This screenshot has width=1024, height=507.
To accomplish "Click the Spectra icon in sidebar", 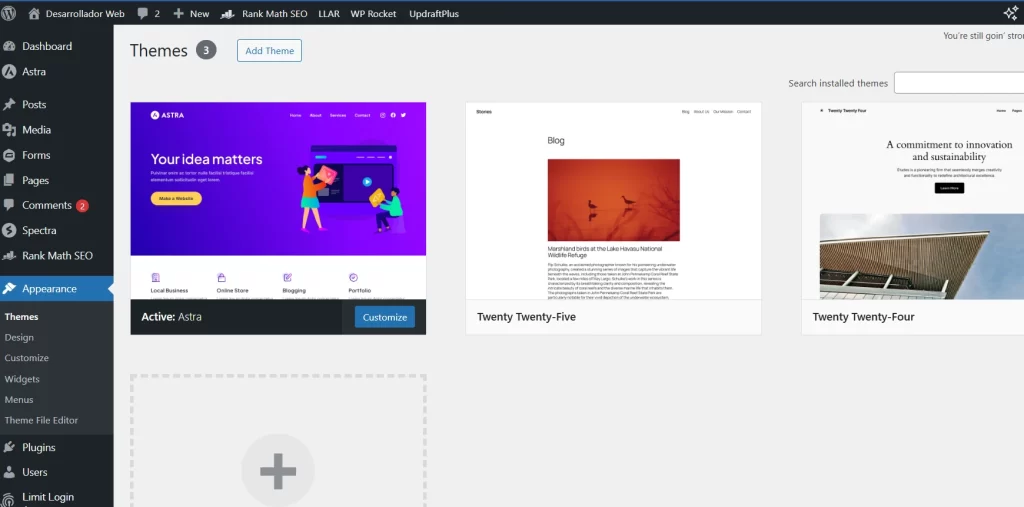I will 9,231.
